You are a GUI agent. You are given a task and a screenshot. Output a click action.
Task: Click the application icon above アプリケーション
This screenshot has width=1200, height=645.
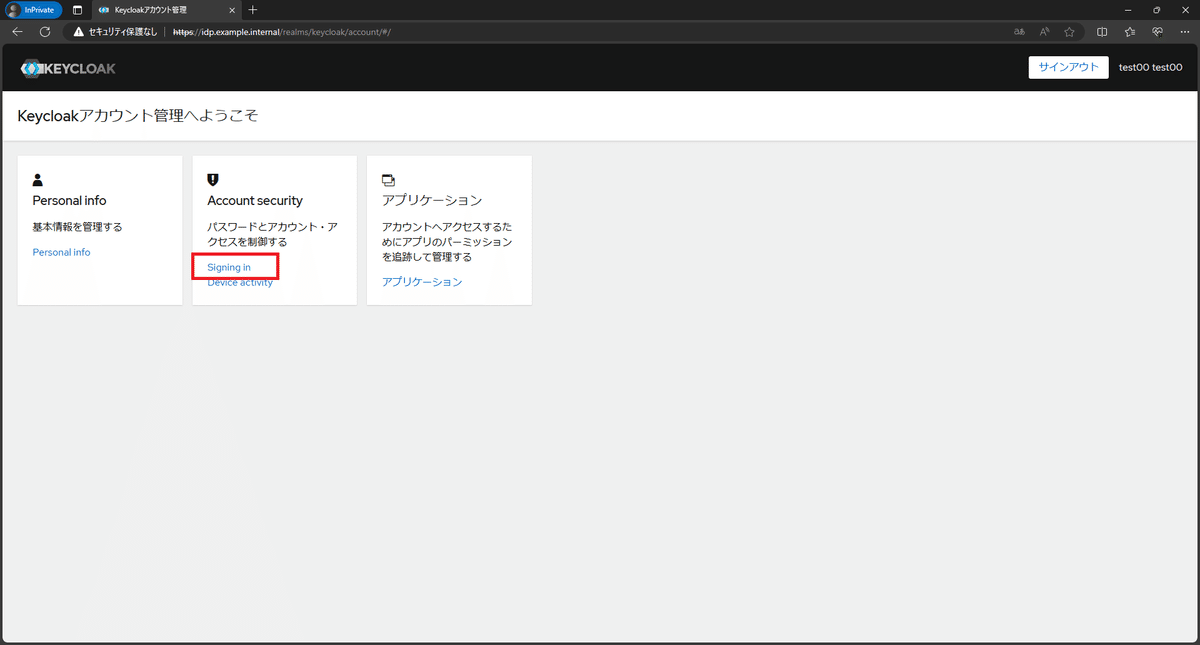tap(388, 179)
